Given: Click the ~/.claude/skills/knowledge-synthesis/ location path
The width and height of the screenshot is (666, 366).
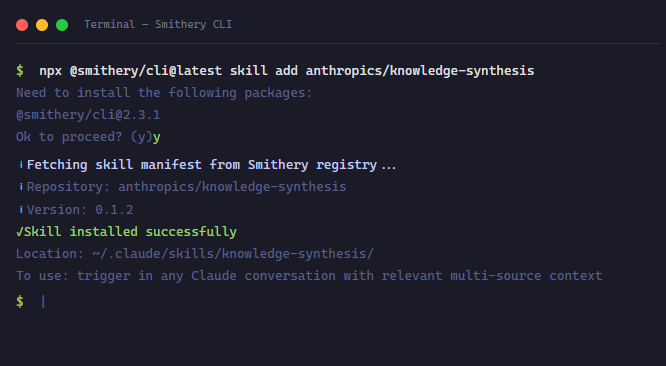Looking at the screenshot, I should pyautogui.click(x=233, y=254).
